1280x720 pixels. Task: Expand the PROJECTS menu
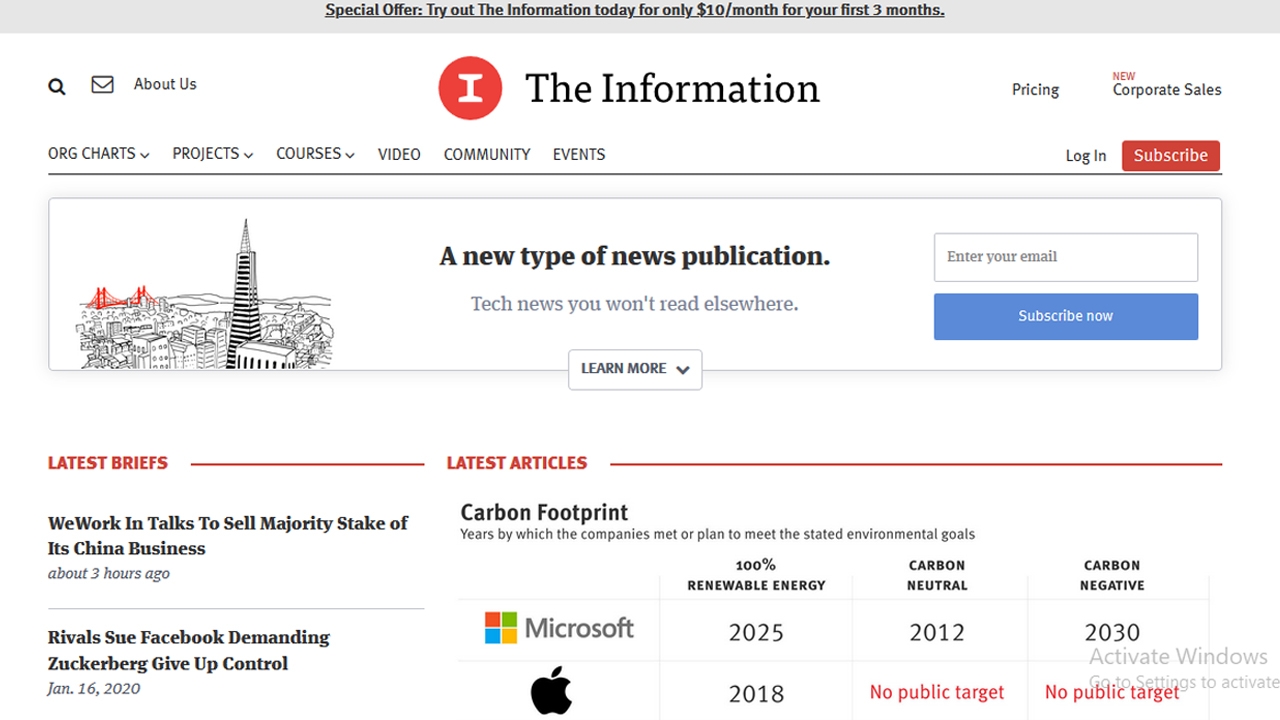[x=212, y=154]
